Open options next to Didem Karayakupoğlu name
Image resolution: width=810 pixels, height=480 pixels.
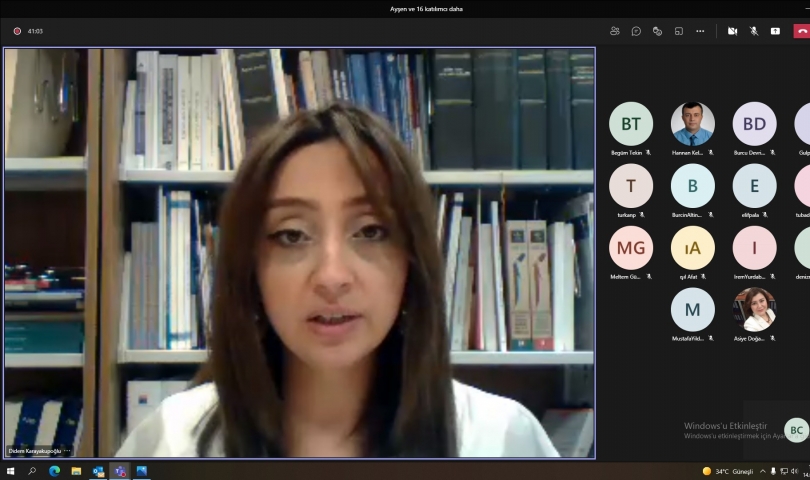[67, 451]
